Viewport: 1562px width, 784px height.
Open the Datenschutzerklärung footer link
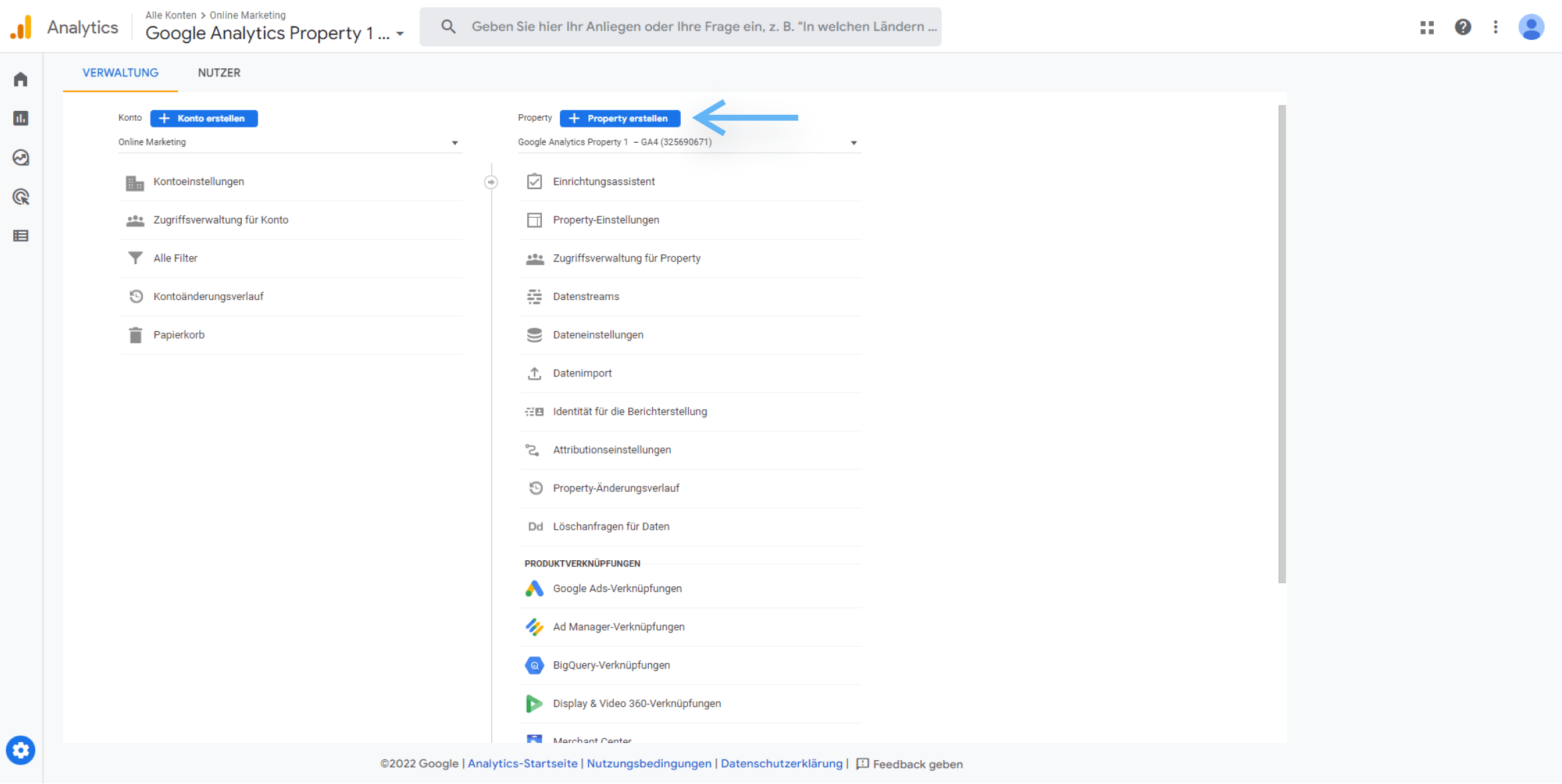tap(781, 763)
